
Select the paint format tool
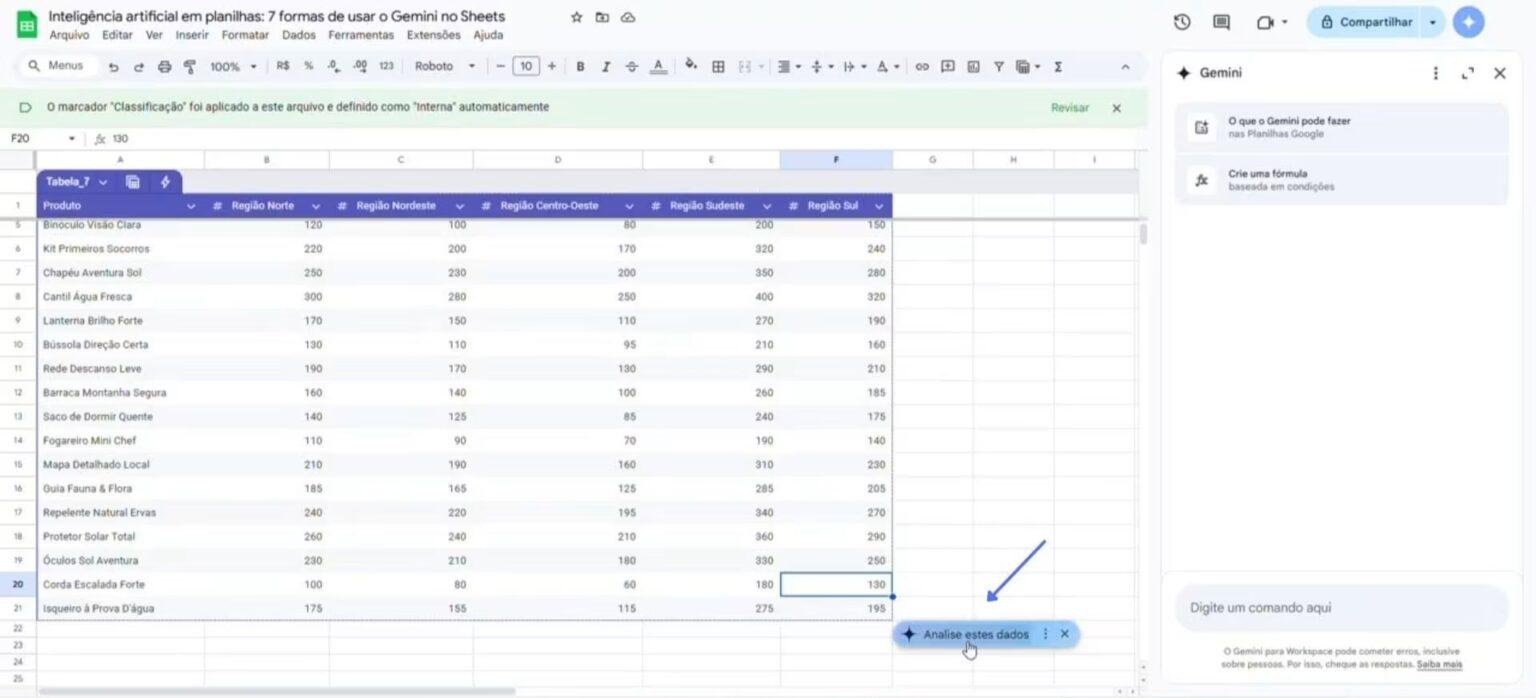click(189, 67)
